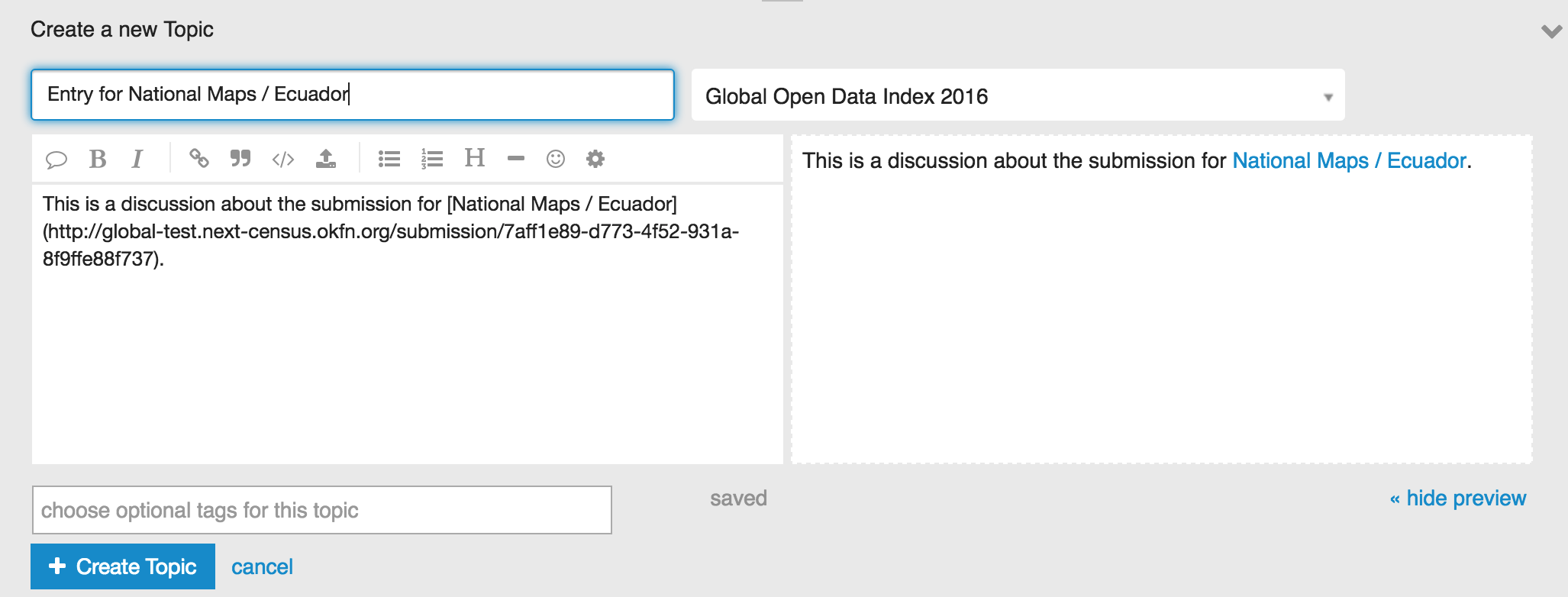This screenshot has width=1568, height=597.
Task: Insert a hyperlink using the chain icon
Action: 199,159
